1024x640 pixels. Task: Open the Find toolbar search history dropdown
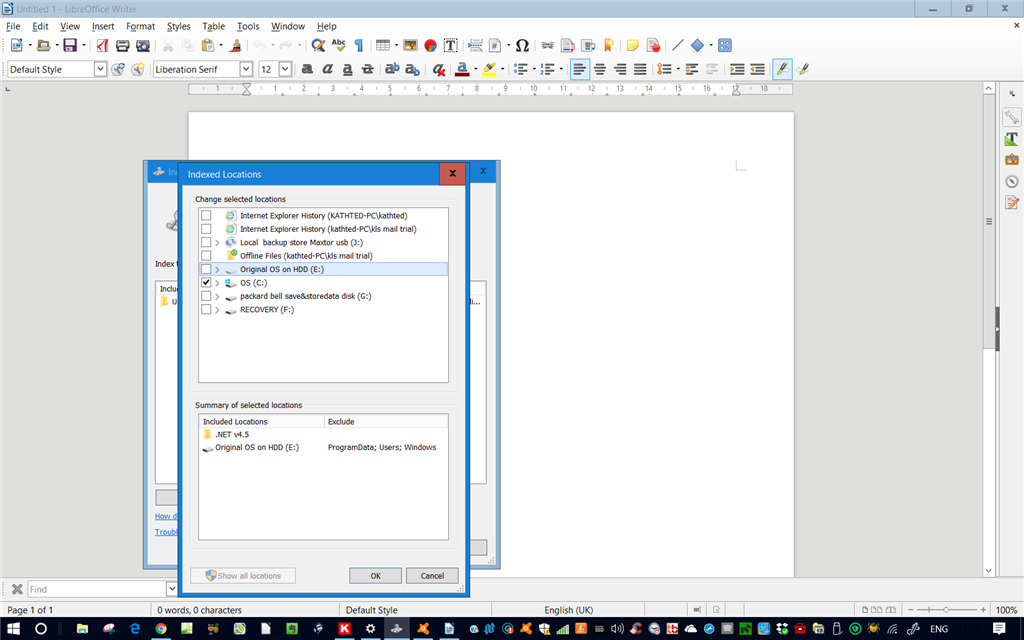[172, 589]
